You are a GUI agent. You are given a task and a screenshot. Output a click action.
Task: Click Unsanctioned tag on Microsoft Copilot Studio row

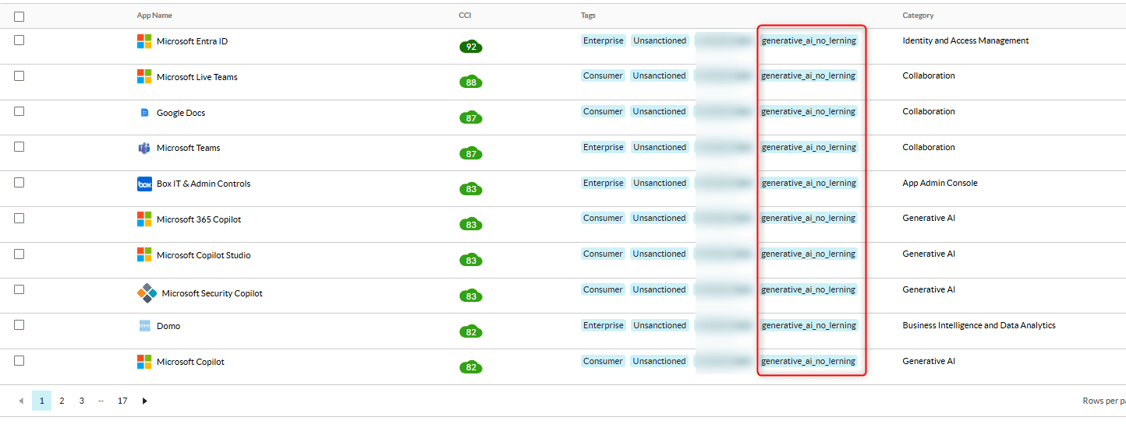[x=659, y=254]
